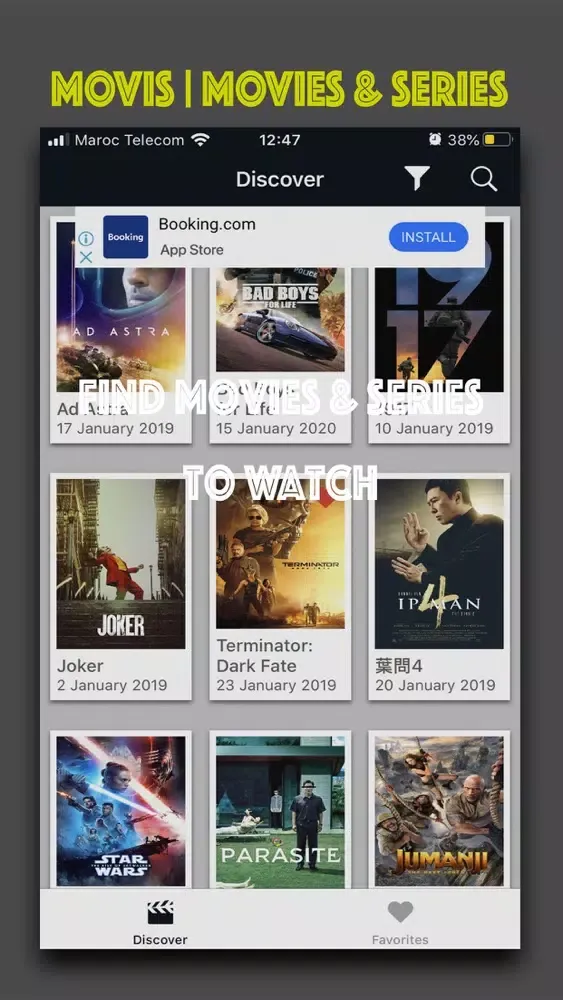This screenshot has width=563, height=1000.
Task: Select the 'Joker' title text
Action: pos(80,666)
